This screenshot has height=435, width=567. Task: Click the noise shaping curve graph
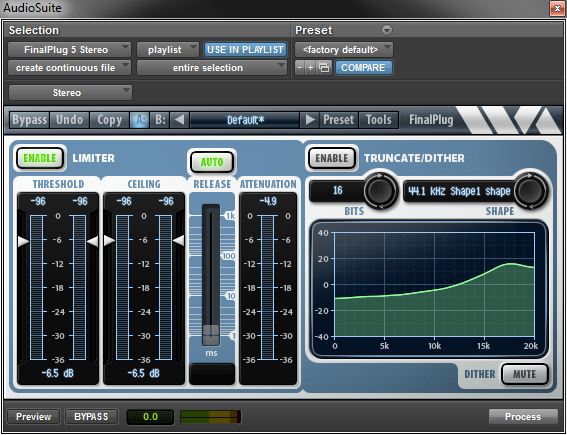coord(434,285)
